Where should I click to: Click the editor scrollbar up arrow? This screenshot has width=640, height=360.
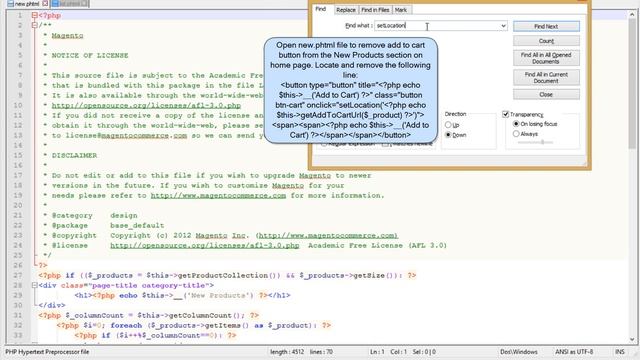tap(632, 14)
